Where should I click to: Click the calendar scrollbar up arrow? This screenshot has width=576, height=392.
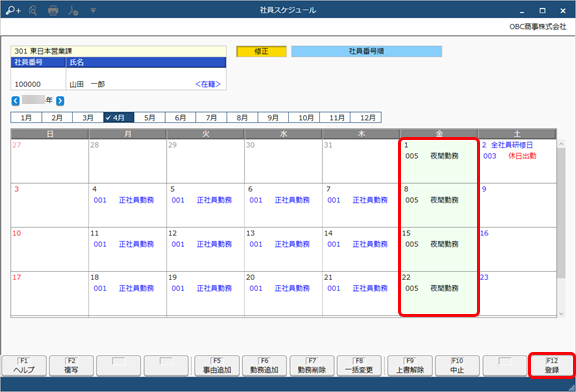tap(561, 144)
